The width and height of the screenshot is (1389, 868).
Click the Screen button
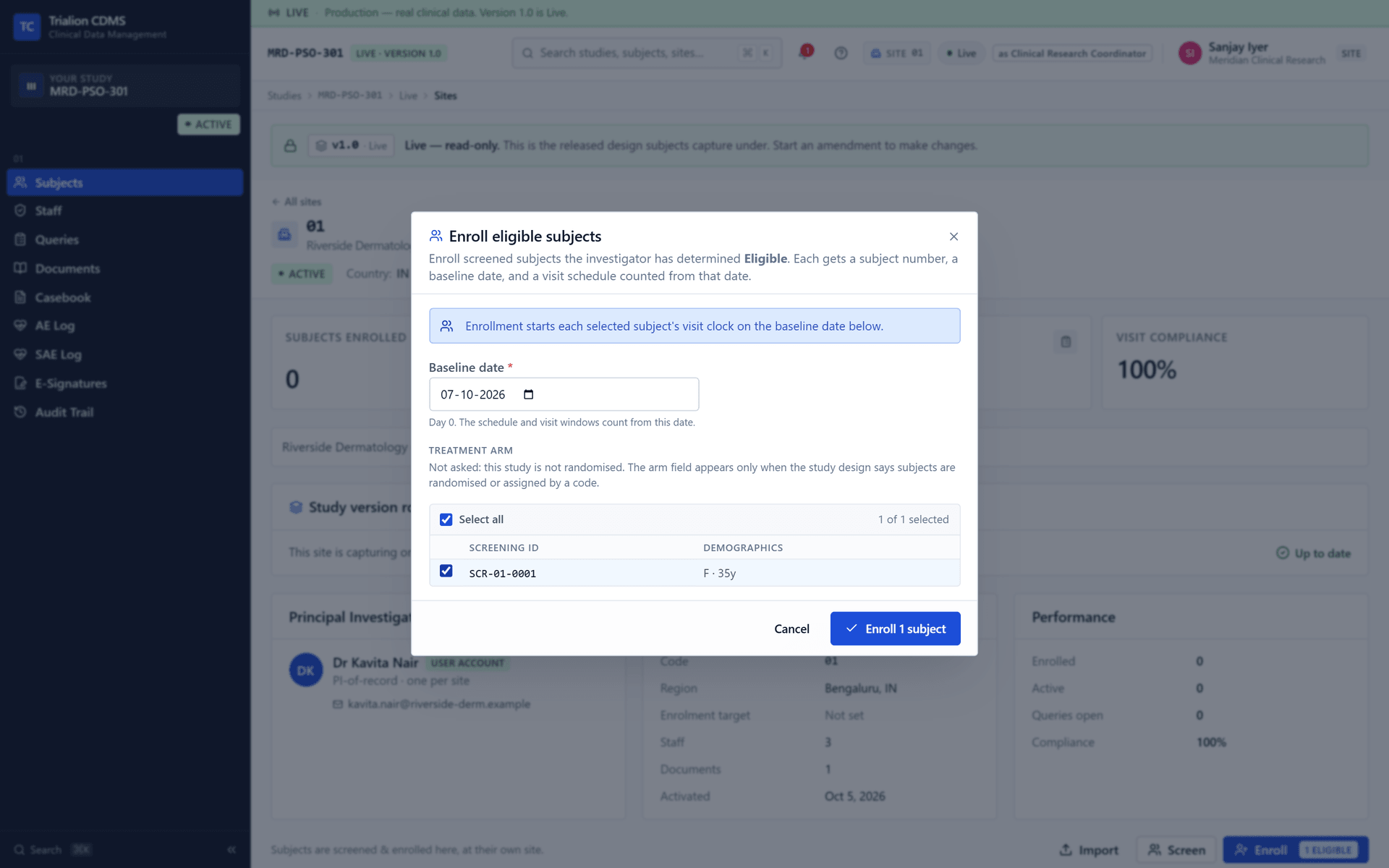pos(1176,850)
